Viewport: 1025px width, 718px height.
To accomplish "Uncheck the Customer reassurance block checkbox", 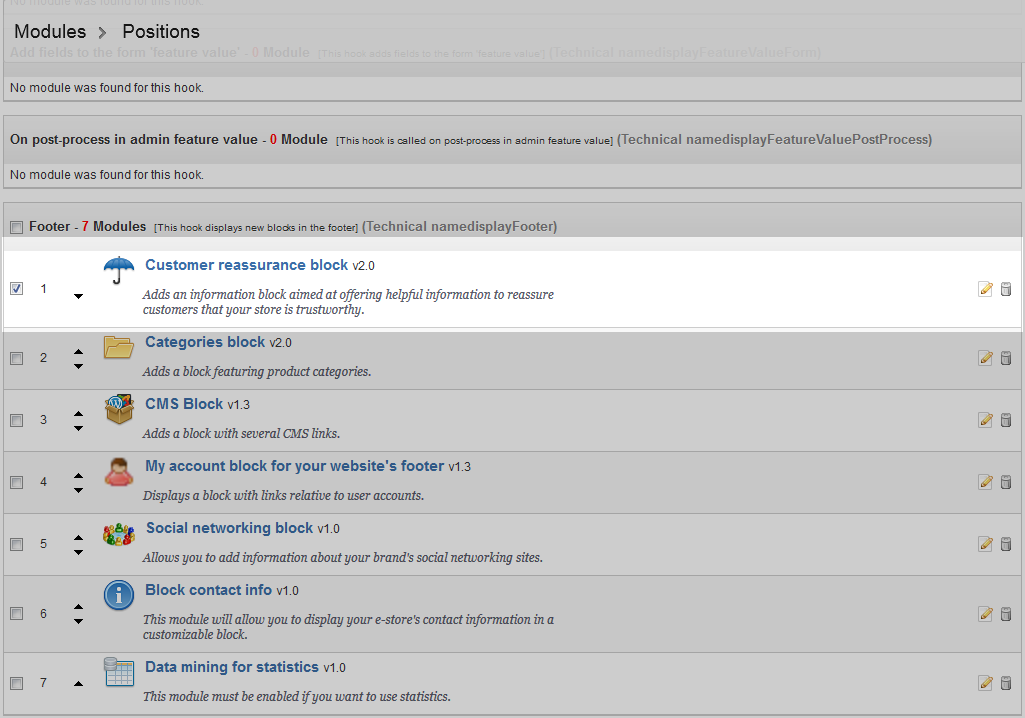I will (x=16, y=289).
